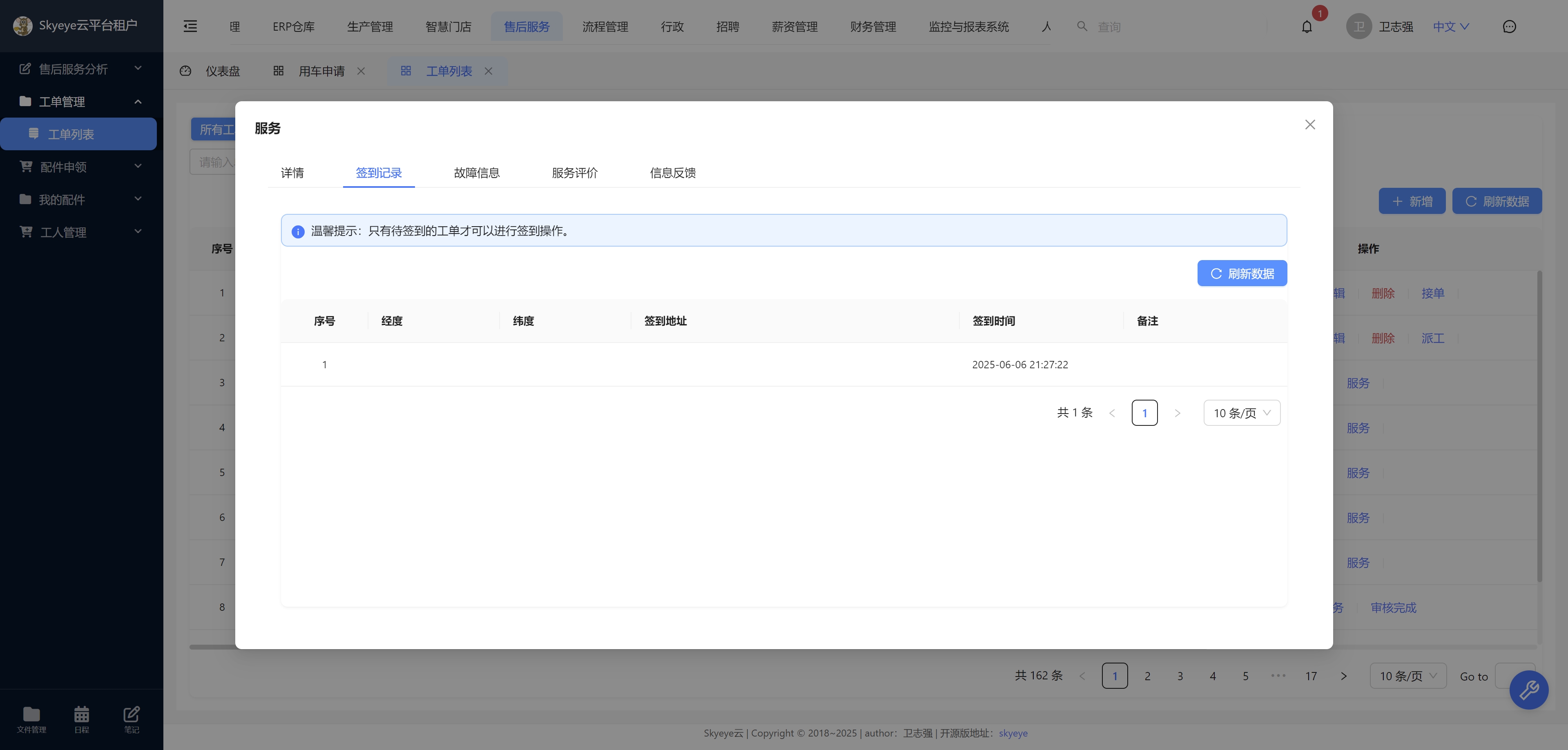This screenshot has height=750, width=1568.
Task: Click background 刷新数据 button next to 新增
Action: (1497, 201)
